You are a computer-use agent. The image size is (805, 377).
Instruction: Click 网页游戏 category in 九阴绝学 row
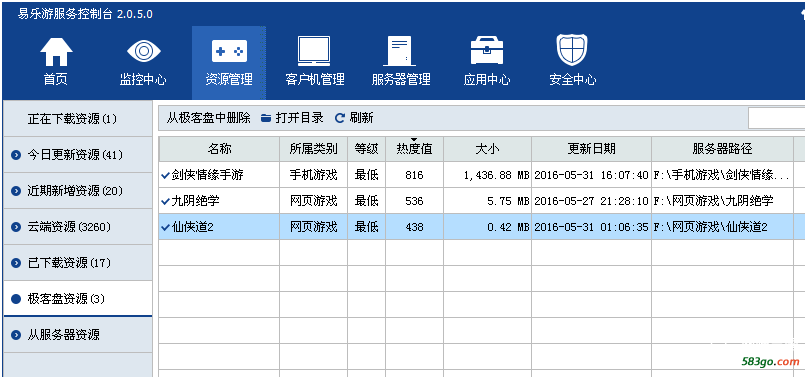(314, 201)
